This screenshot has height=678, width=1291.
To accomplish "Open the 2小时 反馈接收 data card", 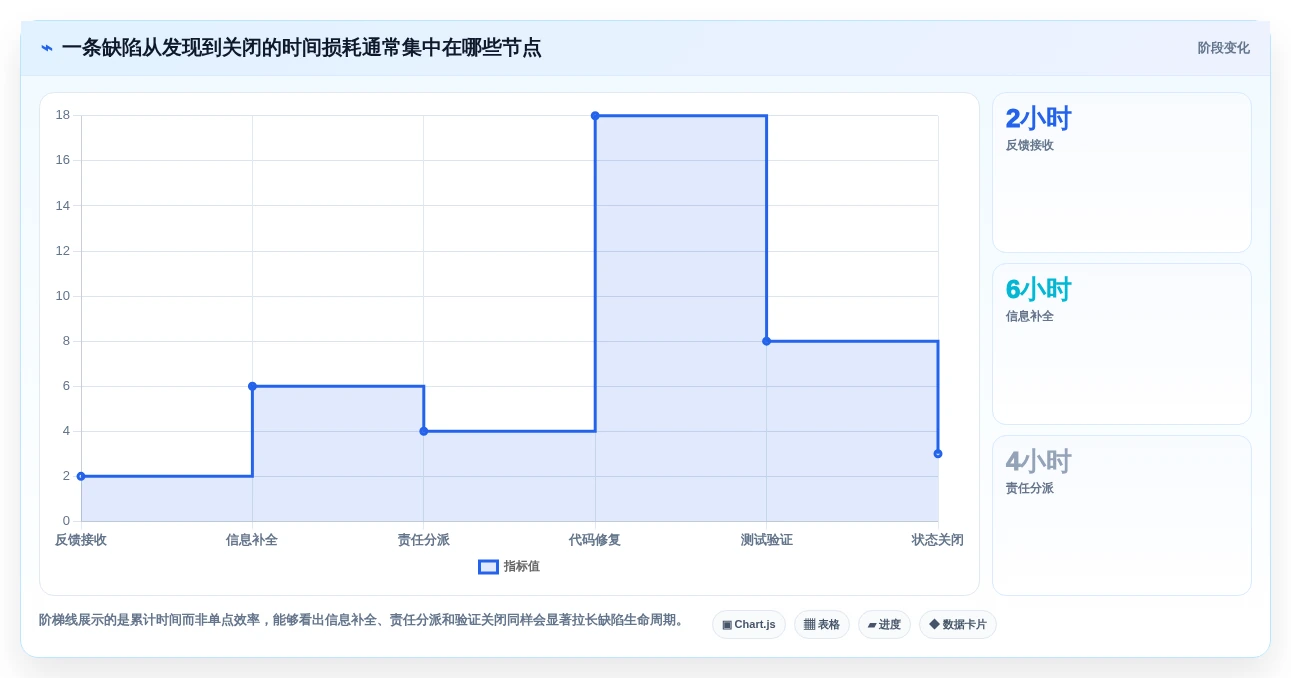I will point(1121,173).
